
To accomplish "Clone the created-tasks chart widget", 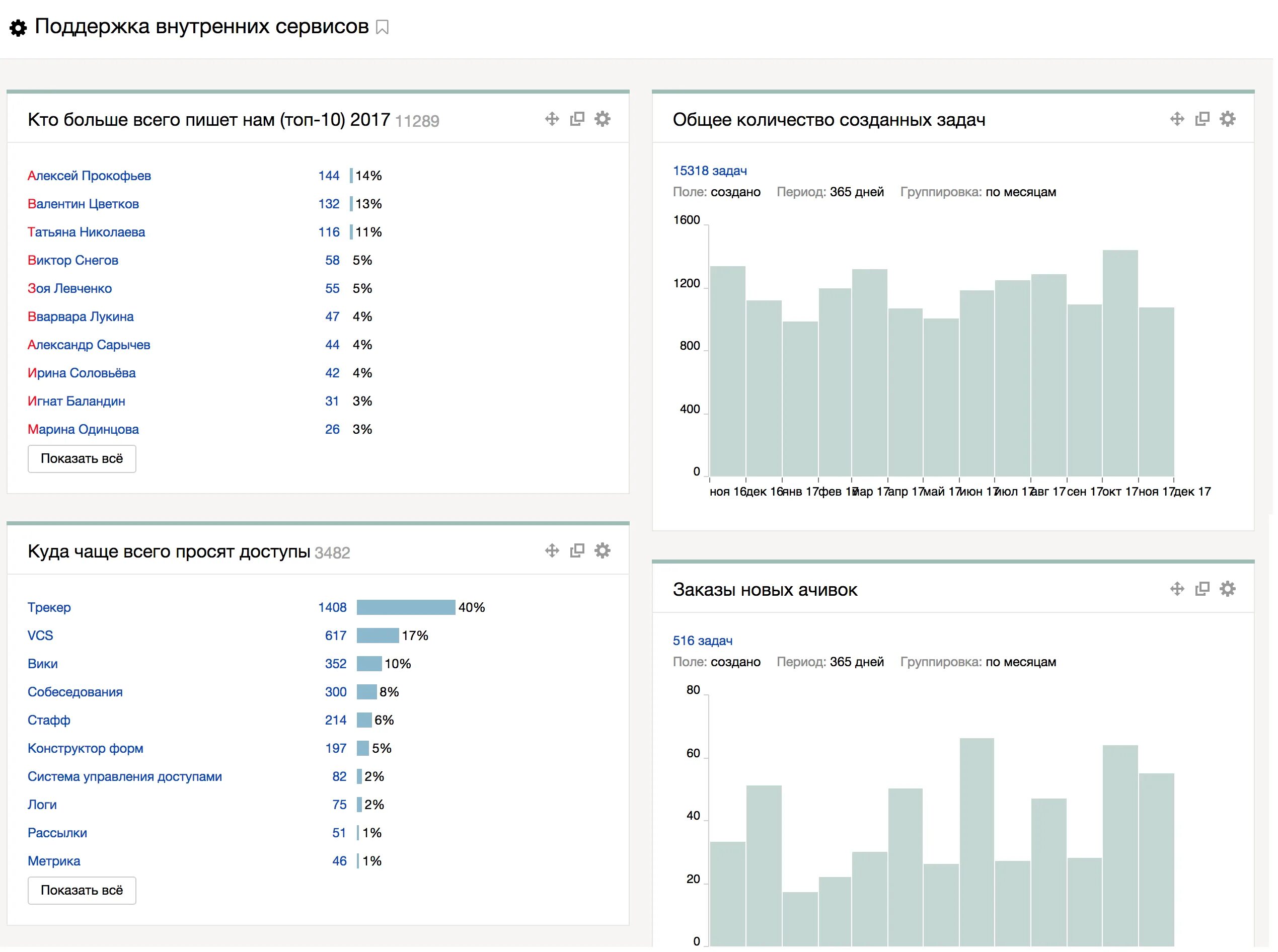I will point(1202,119).
